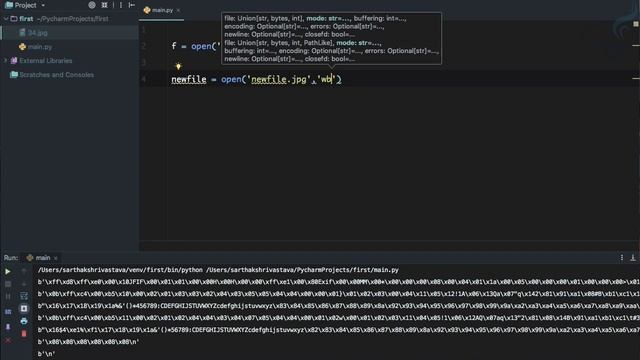This screenshot has height=360, width=640.
Task: Close the main run tab
Action: pyautogui.click(x=56, y=258)
